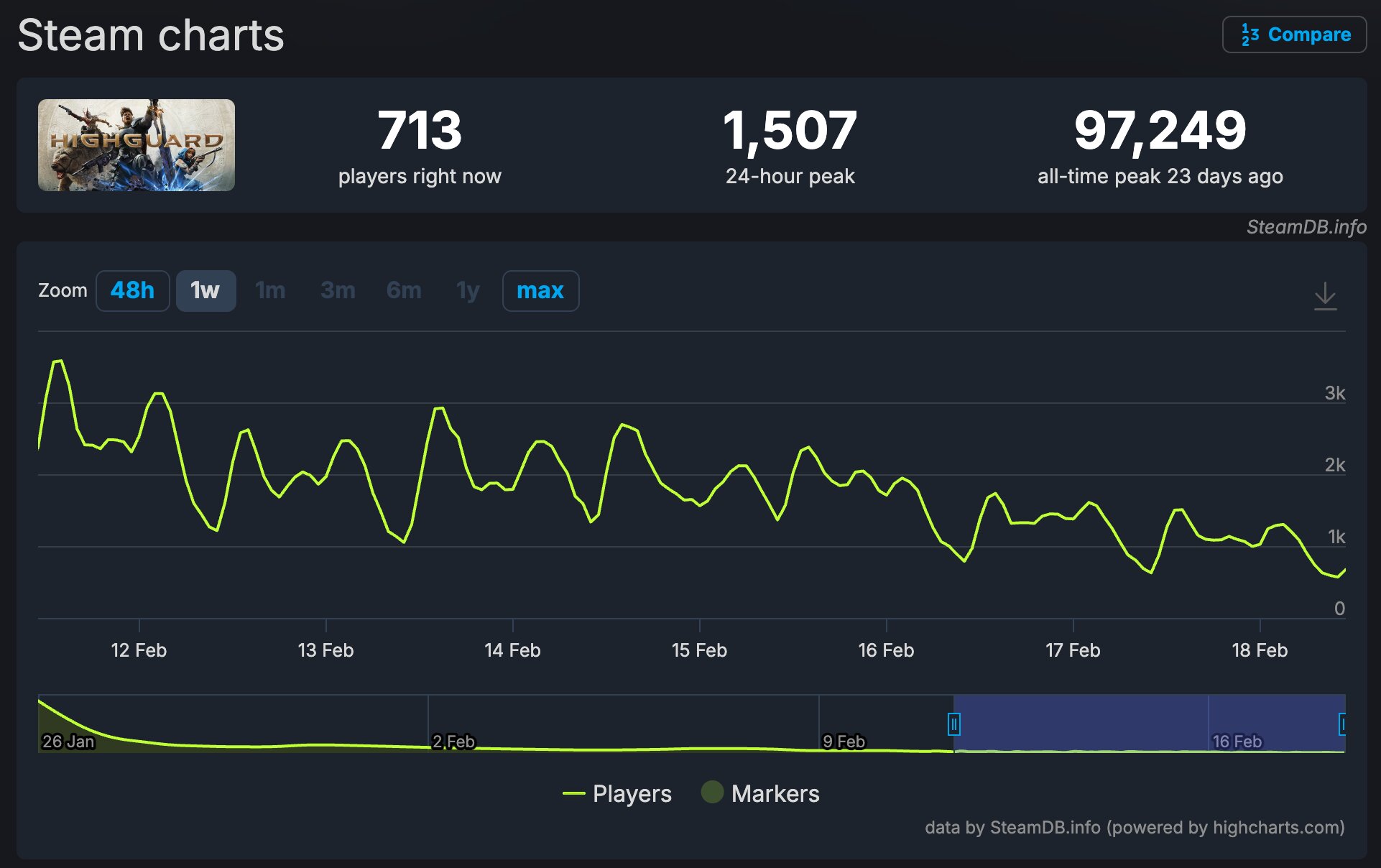Click the green Markers legend circle

point(712,792)
